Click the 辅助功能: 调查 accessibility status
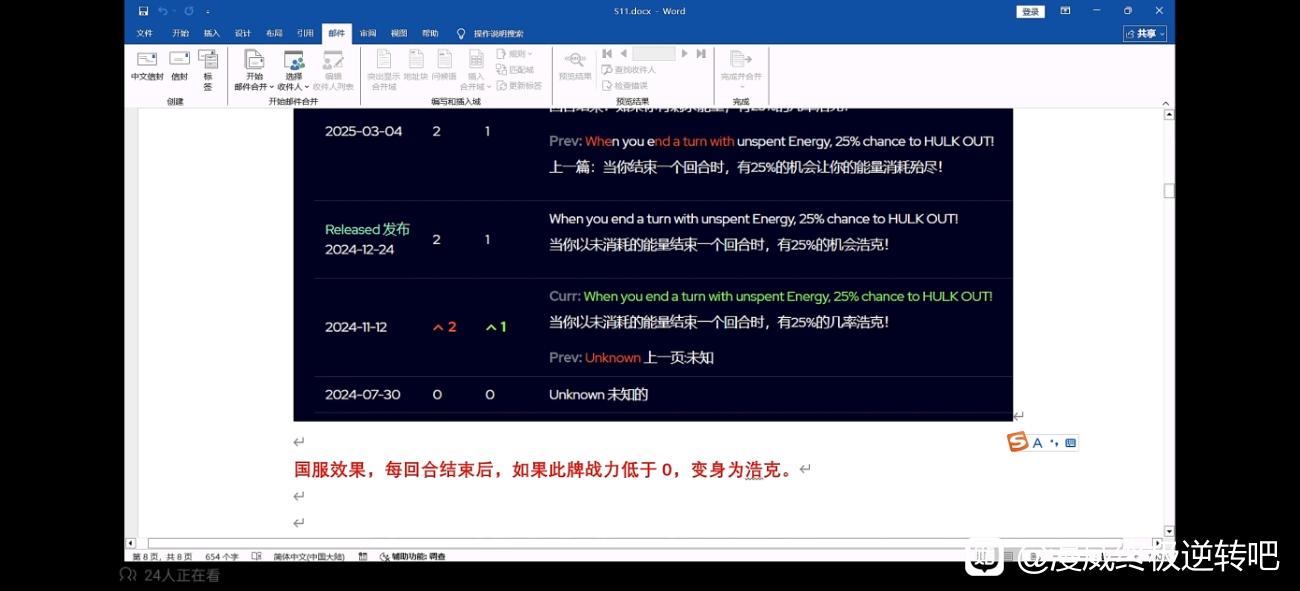 [x=413, y=556]
